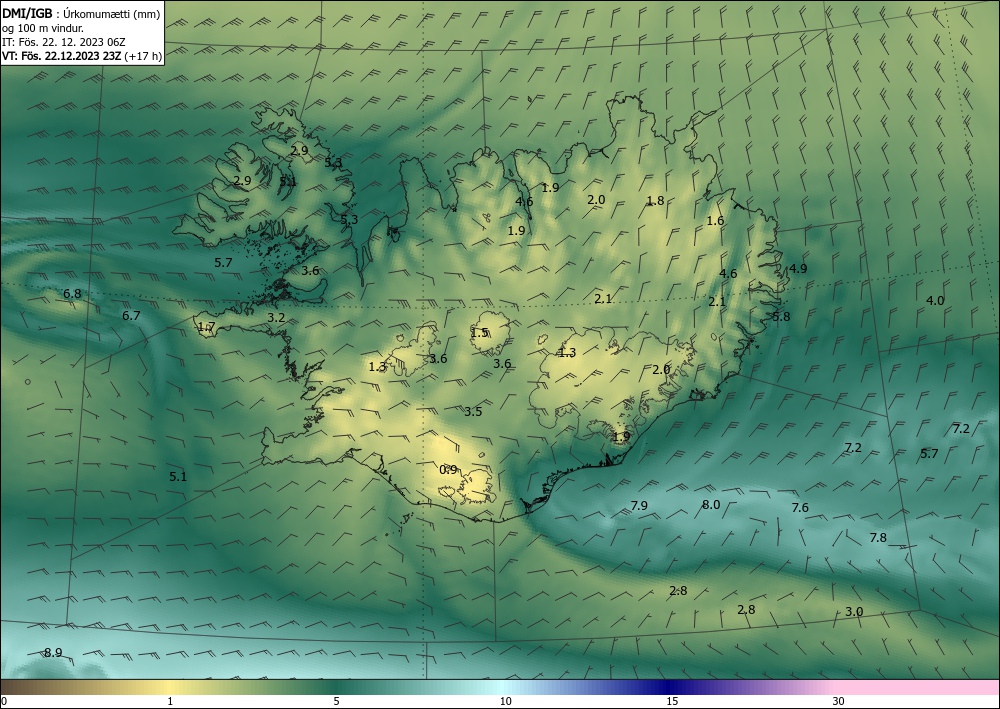Click the 4.0 value on the map
Viewport: 1000px width, 709px height.
coord(935,300)
